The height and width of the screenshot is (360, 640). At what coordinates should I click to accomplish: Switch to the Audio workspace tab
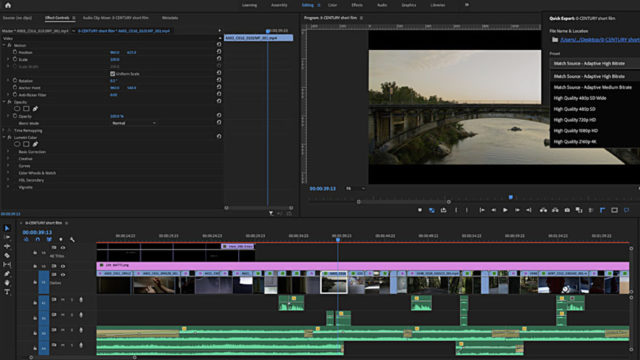coord(382,5)
